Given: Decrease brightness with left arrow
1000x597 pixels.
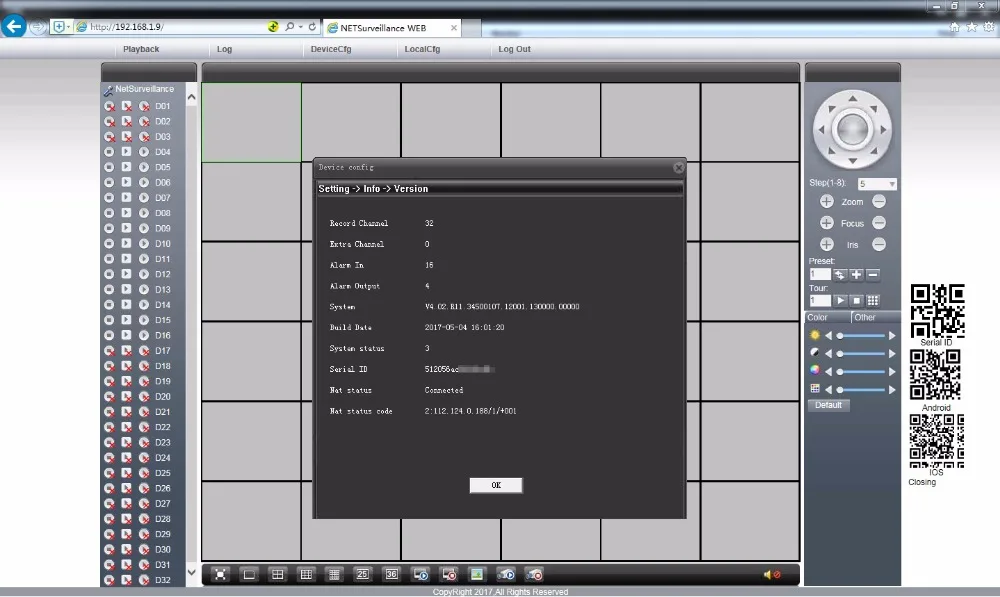Looking at the screenshot, I should click(828, 335).
